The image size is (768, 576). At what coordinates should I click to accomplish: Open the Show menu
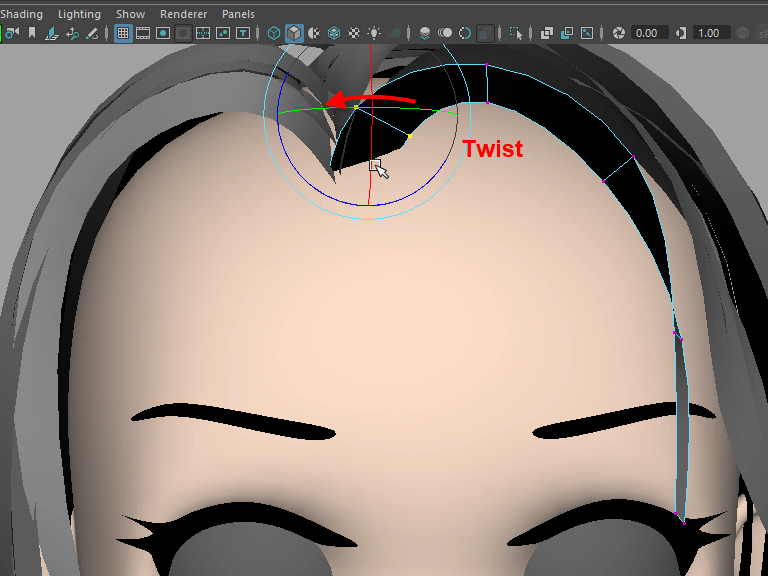point(130,14)
